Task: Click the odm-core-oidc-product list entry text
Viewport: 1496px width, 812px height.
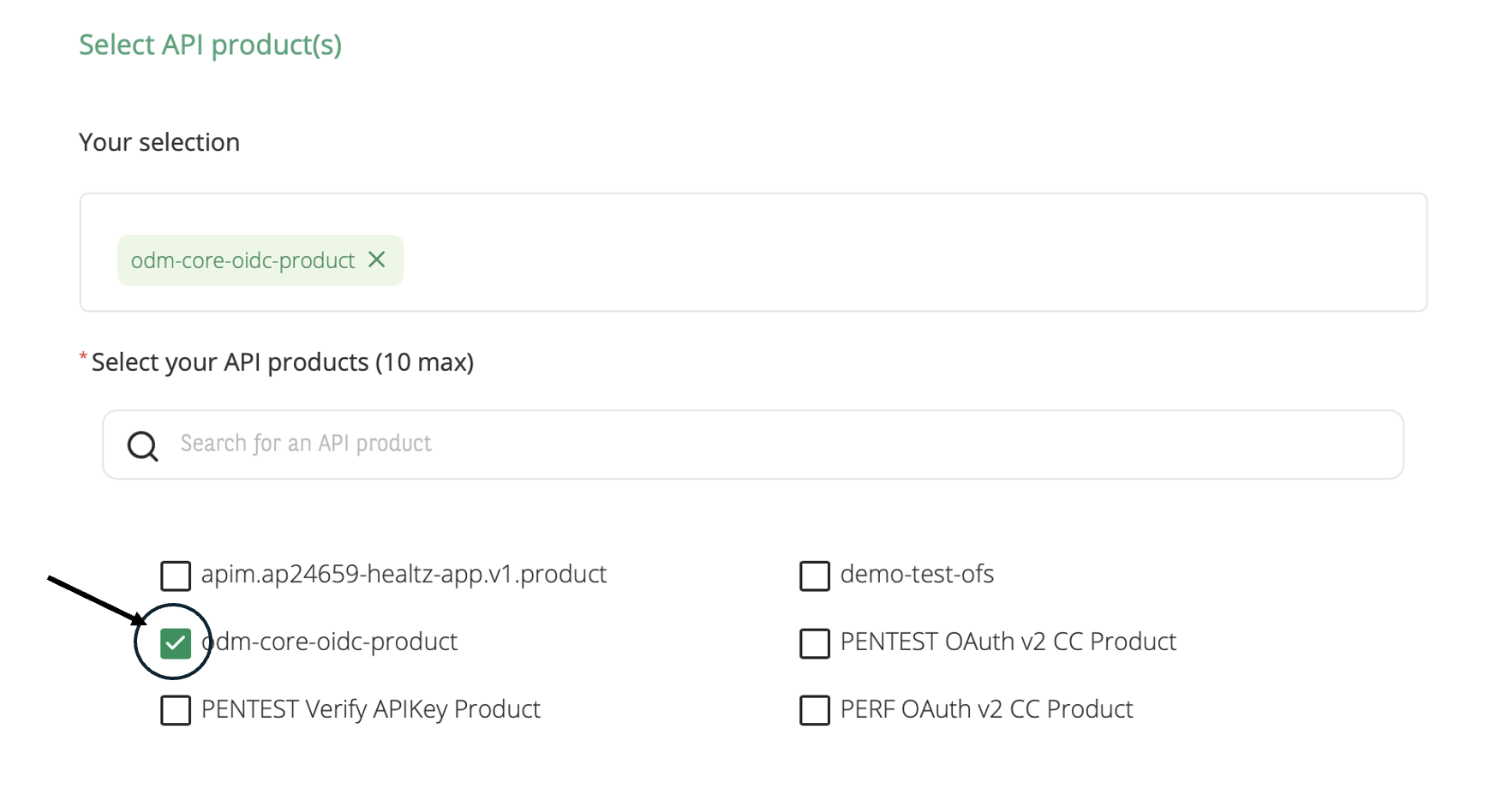Action: 328,642
